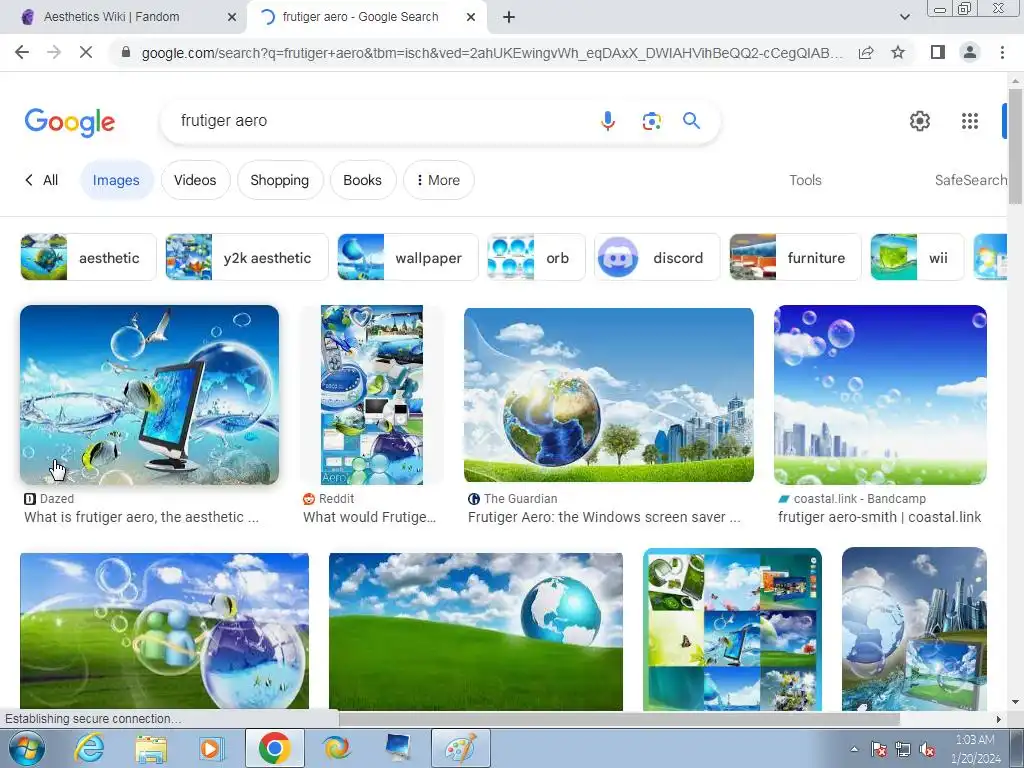Go back with browser back arrow
The image size is (1024, 768).
click(x=22, y=52)
